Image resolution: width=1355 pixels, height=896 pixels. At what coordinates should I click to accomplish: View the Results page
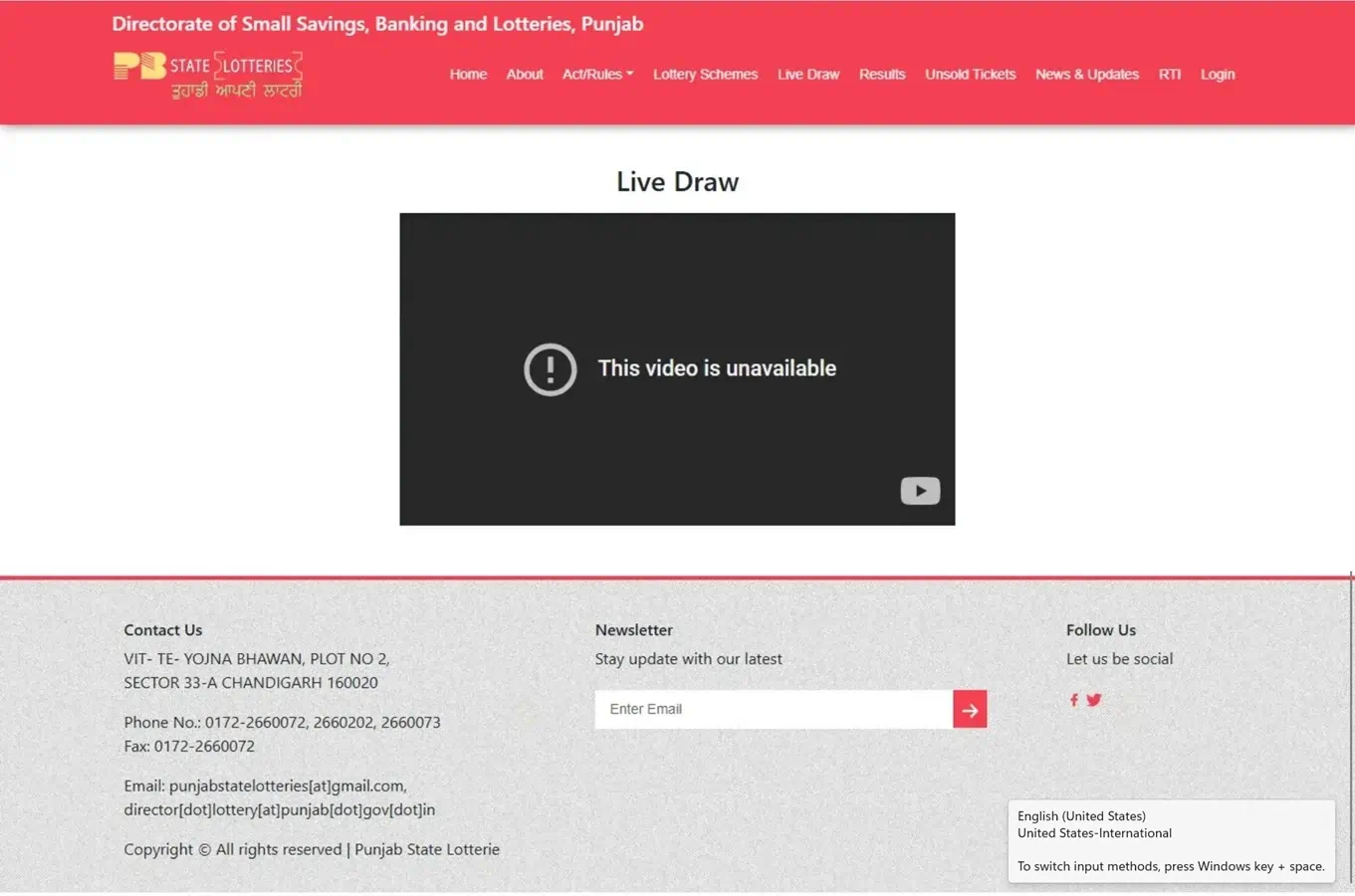click(x=882, y=75)
